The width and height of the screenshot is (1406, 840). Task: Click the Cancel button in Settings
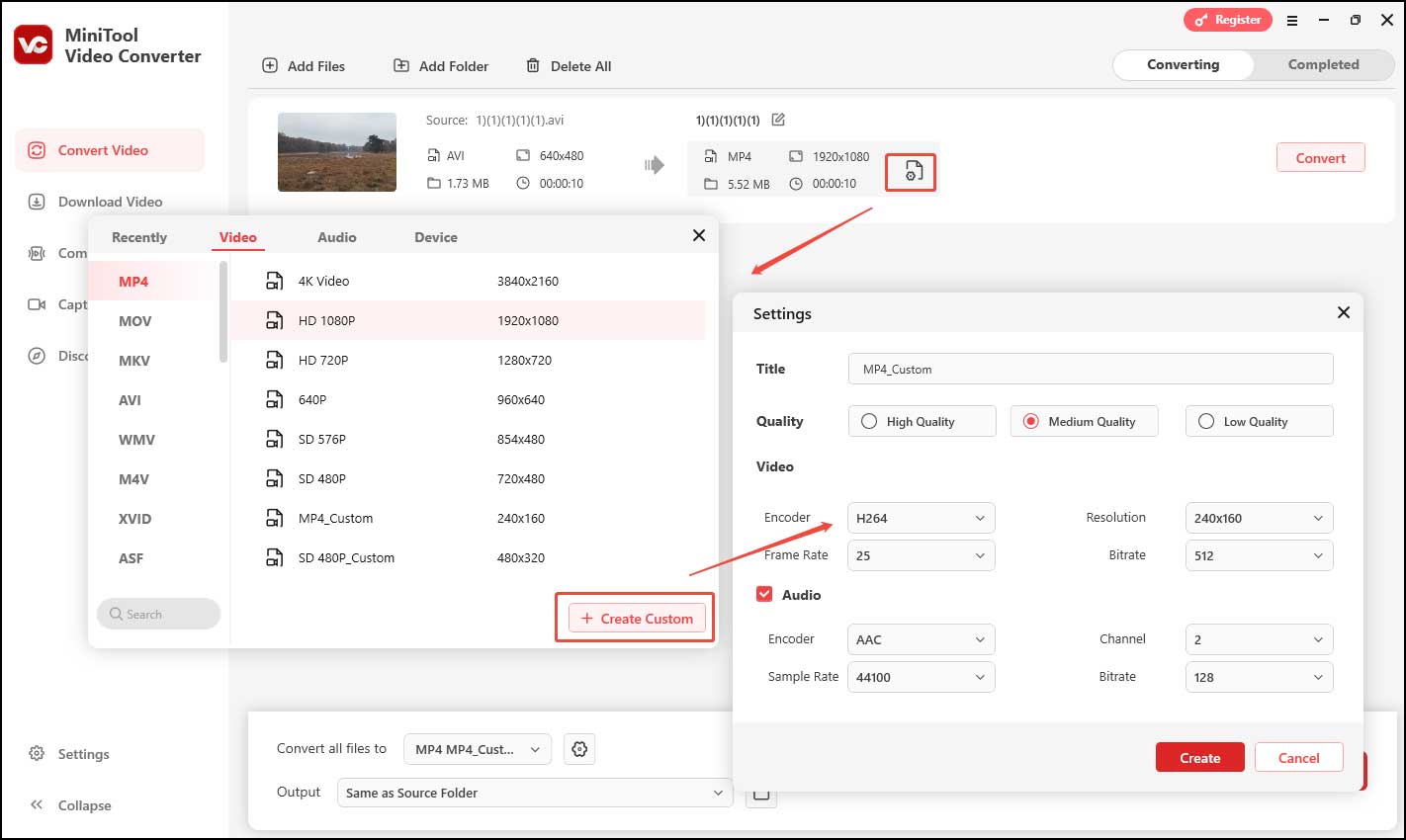pyautogui.click(x=1299, y=758)
